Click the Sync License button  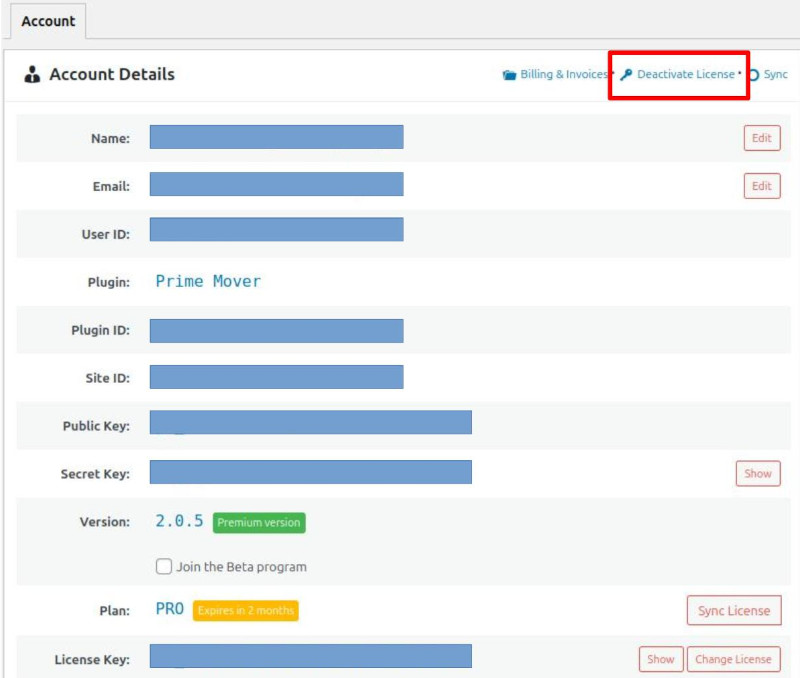[734, 610]
